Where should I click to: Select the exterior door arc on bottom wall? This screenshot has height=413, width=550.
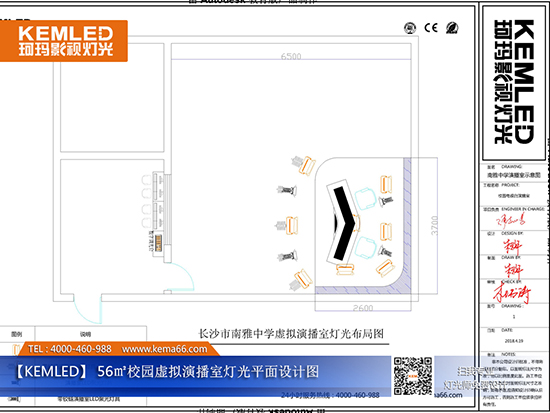pos(88,309)
